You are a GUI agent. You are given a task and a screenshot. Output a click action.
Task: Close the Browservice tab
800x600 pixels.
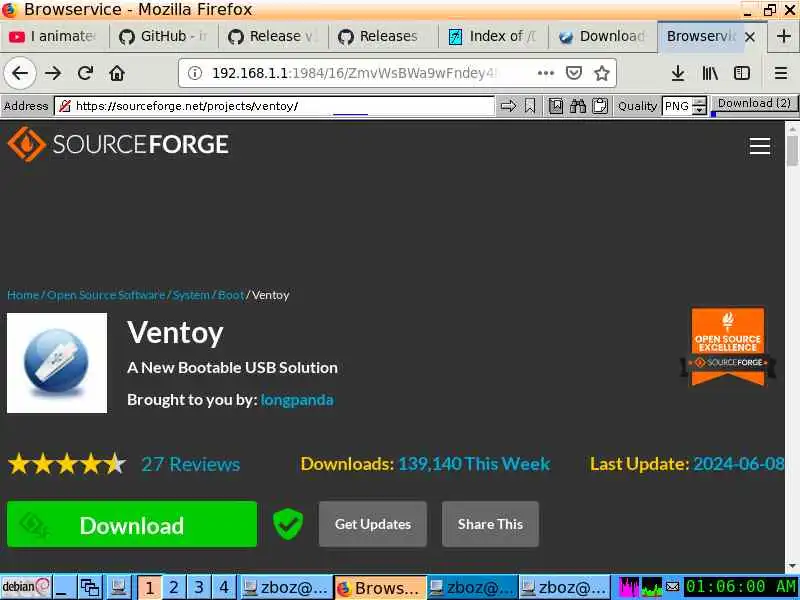click(749, 37)
